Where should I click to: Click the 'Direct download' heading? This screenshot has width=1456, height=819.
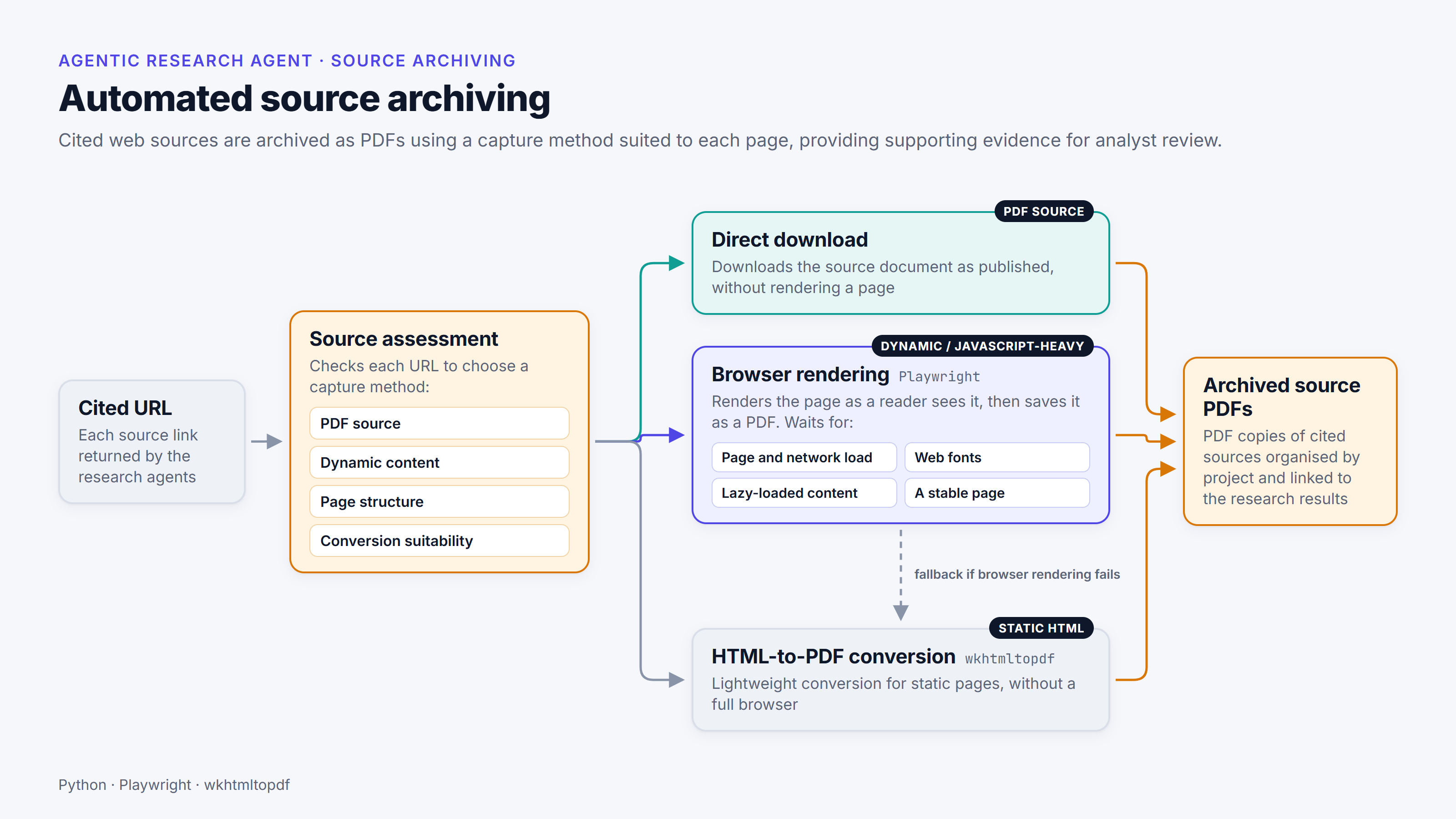789,240
